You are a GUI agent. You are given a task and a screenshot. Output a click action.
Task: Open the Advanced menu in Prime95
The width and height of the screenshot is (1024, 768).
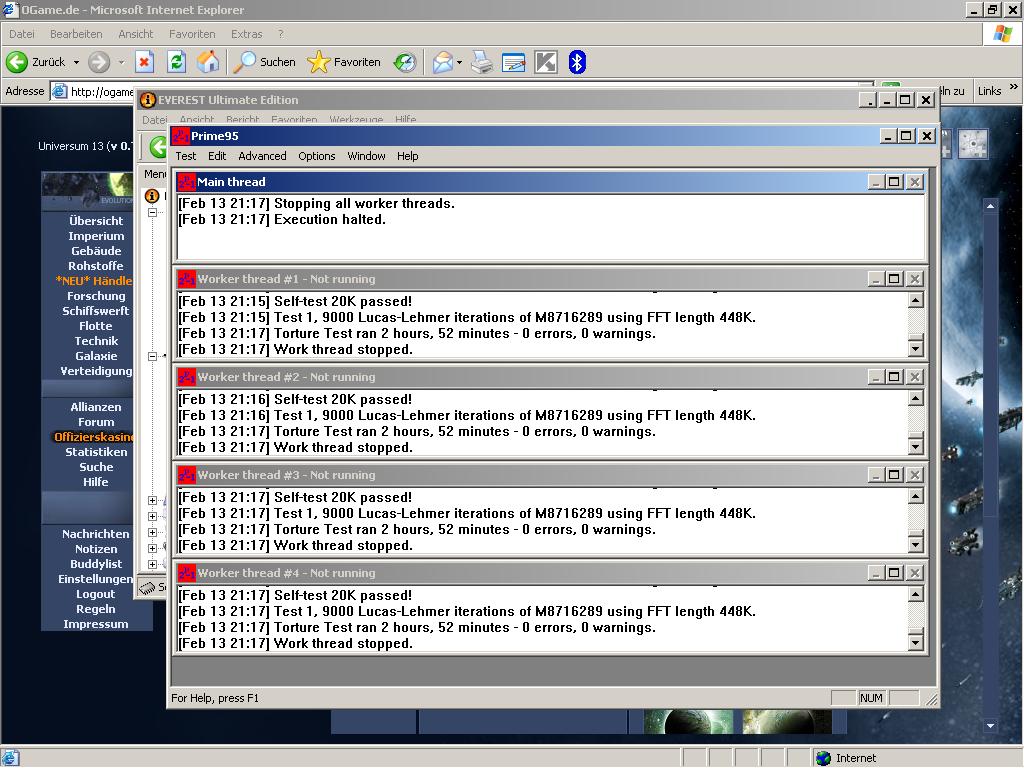262,156
